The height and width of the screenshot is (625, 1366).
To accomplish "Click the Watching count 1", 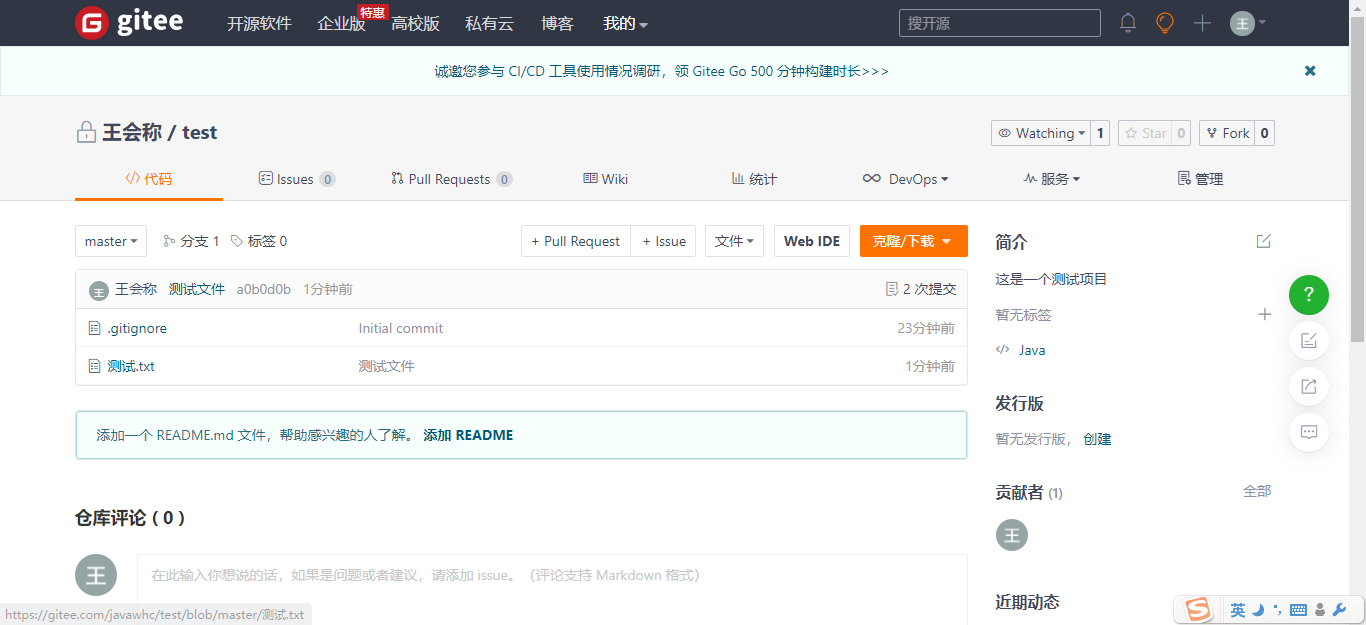I will pos(1100,133).
